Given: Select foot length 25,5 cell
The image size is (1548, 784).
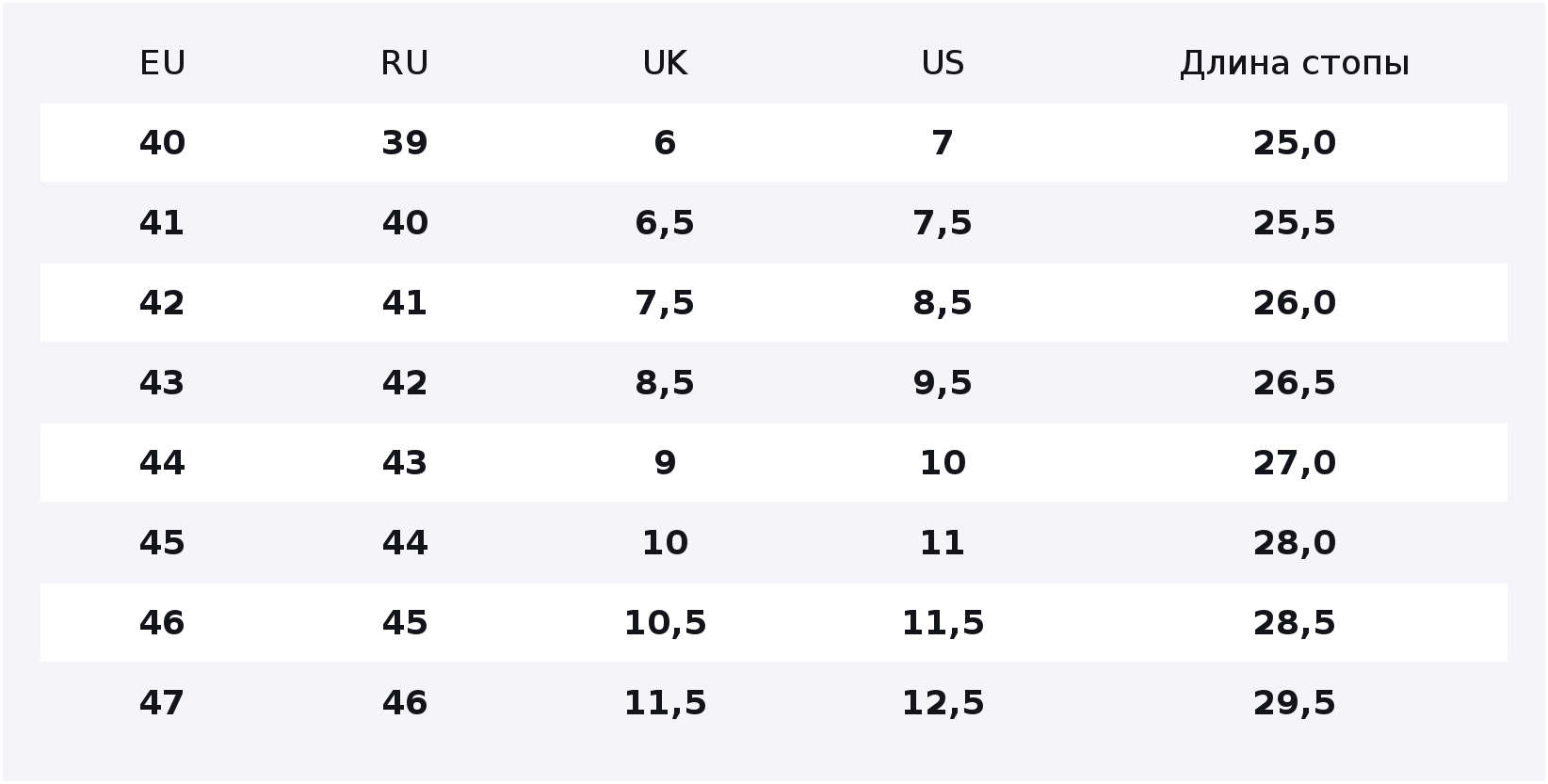Looking at the screenshot, I should pyautogui.click(x=1295, y=223).
